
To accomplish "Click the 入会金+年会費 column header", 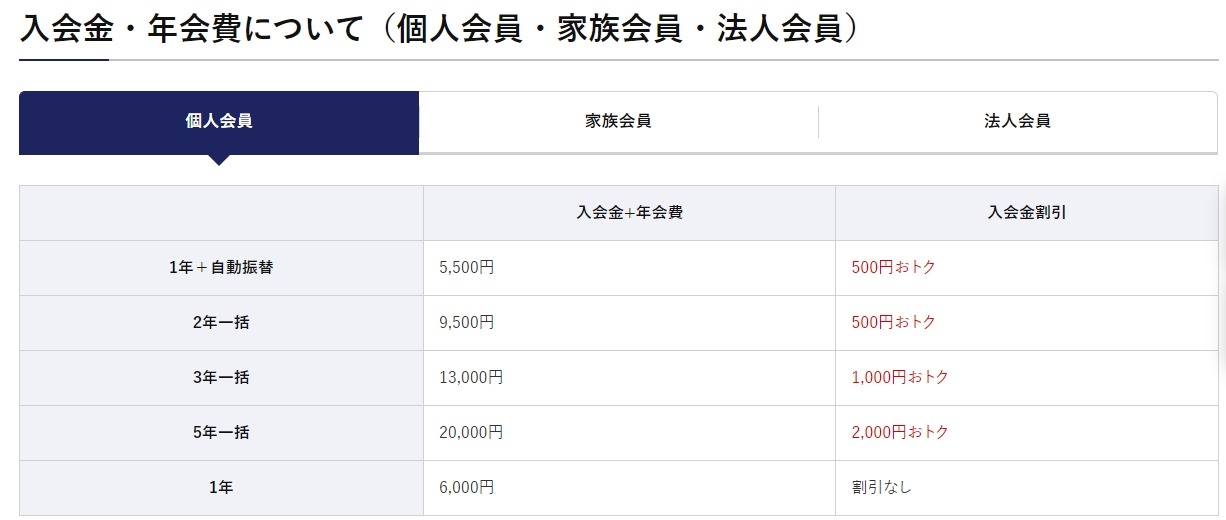I will tap(629, 213).
